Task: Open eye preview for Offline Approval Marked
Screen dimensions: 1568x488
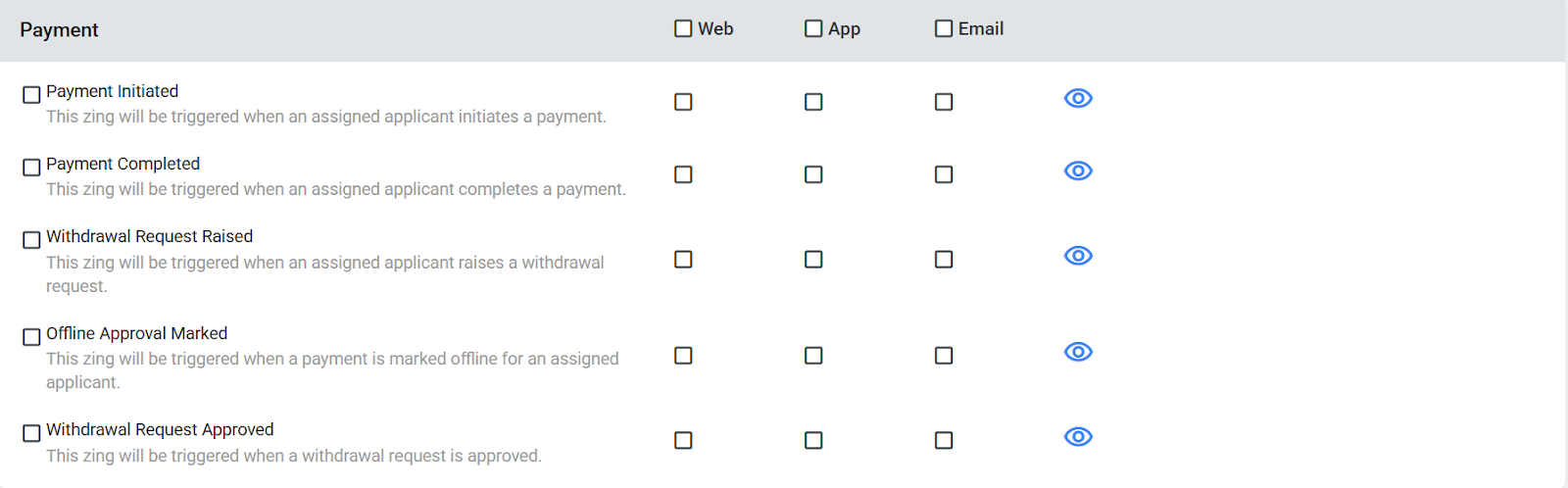Action: (1078, 352)
